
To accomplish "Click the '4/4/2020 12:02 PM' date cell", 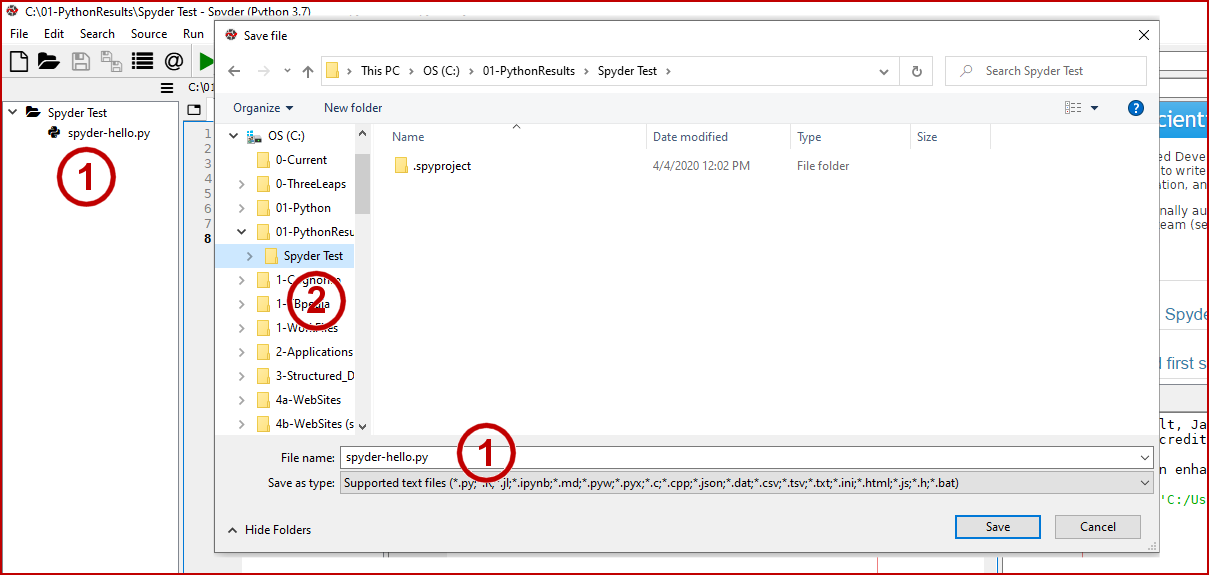I will [701, 166].
